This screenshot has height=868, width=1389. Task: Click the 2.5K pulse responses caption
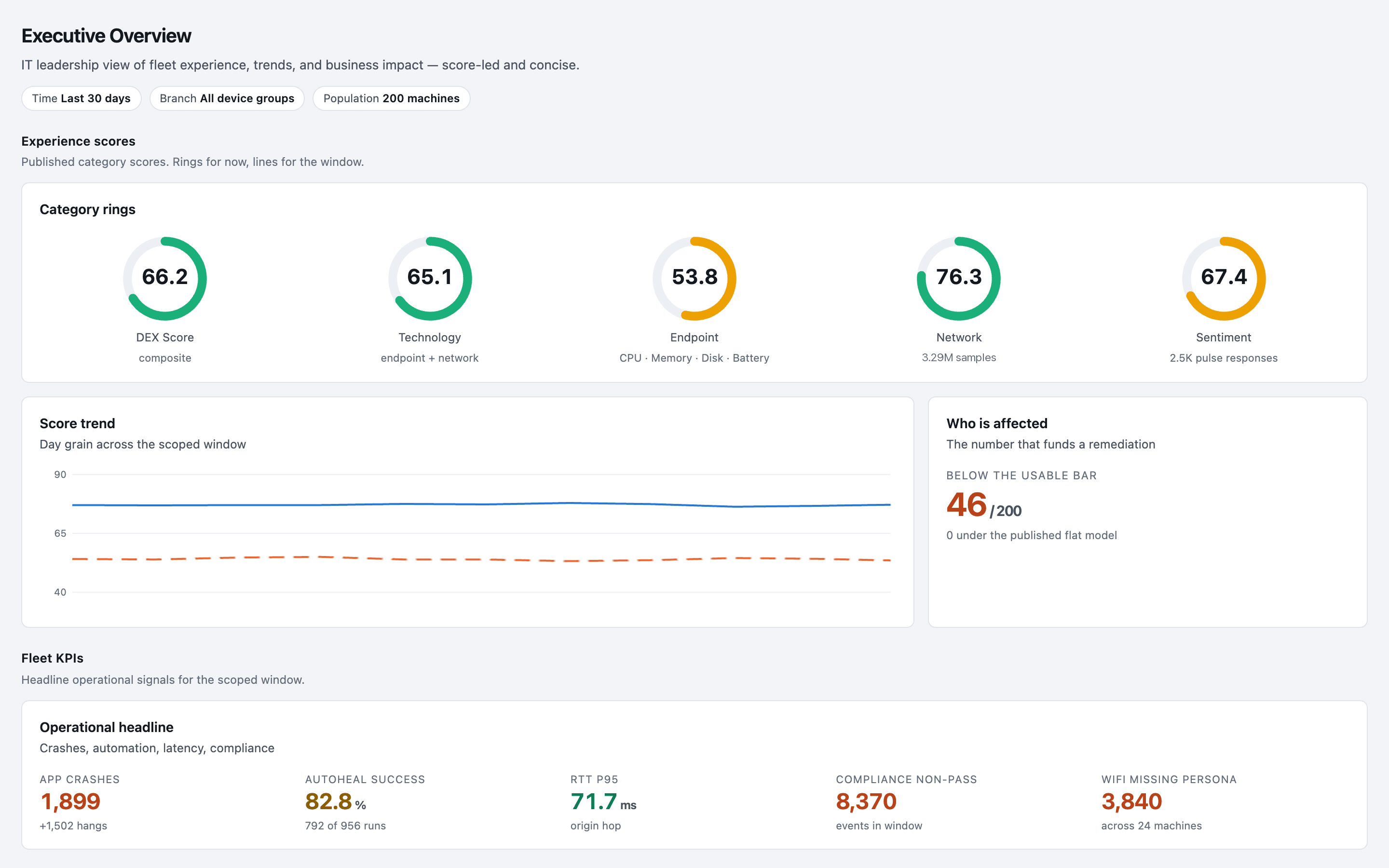coord(1224,358)
